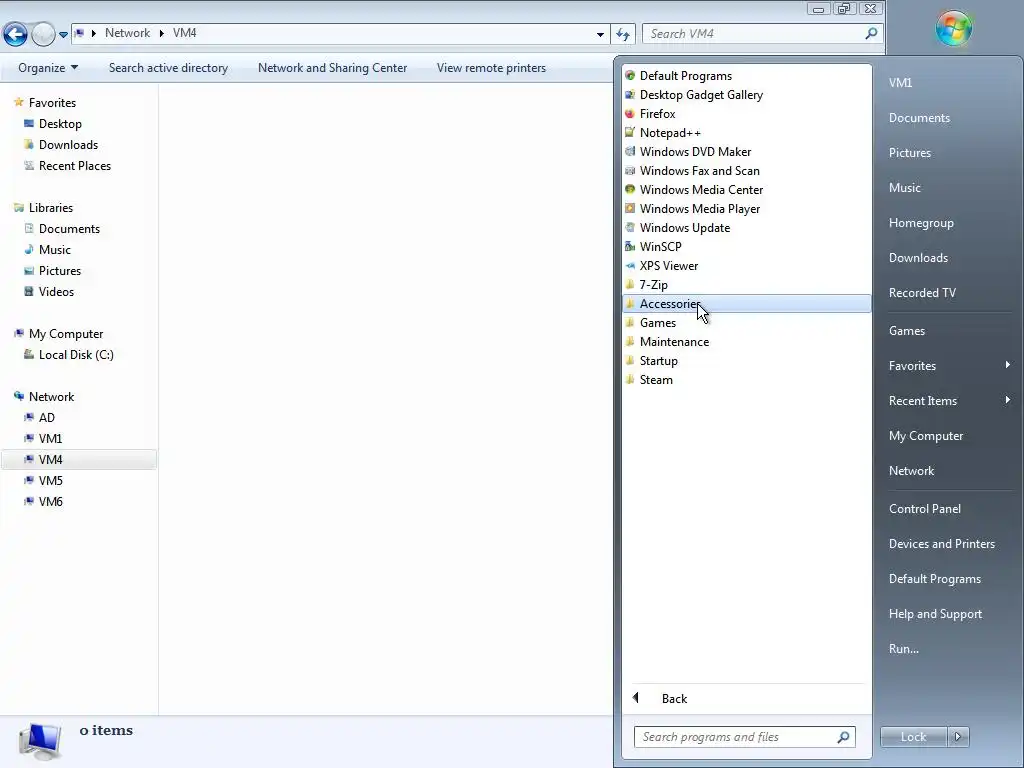Open Recorded TV from the Start menu
Screen dimensions: 1024x768
[921, 293]
